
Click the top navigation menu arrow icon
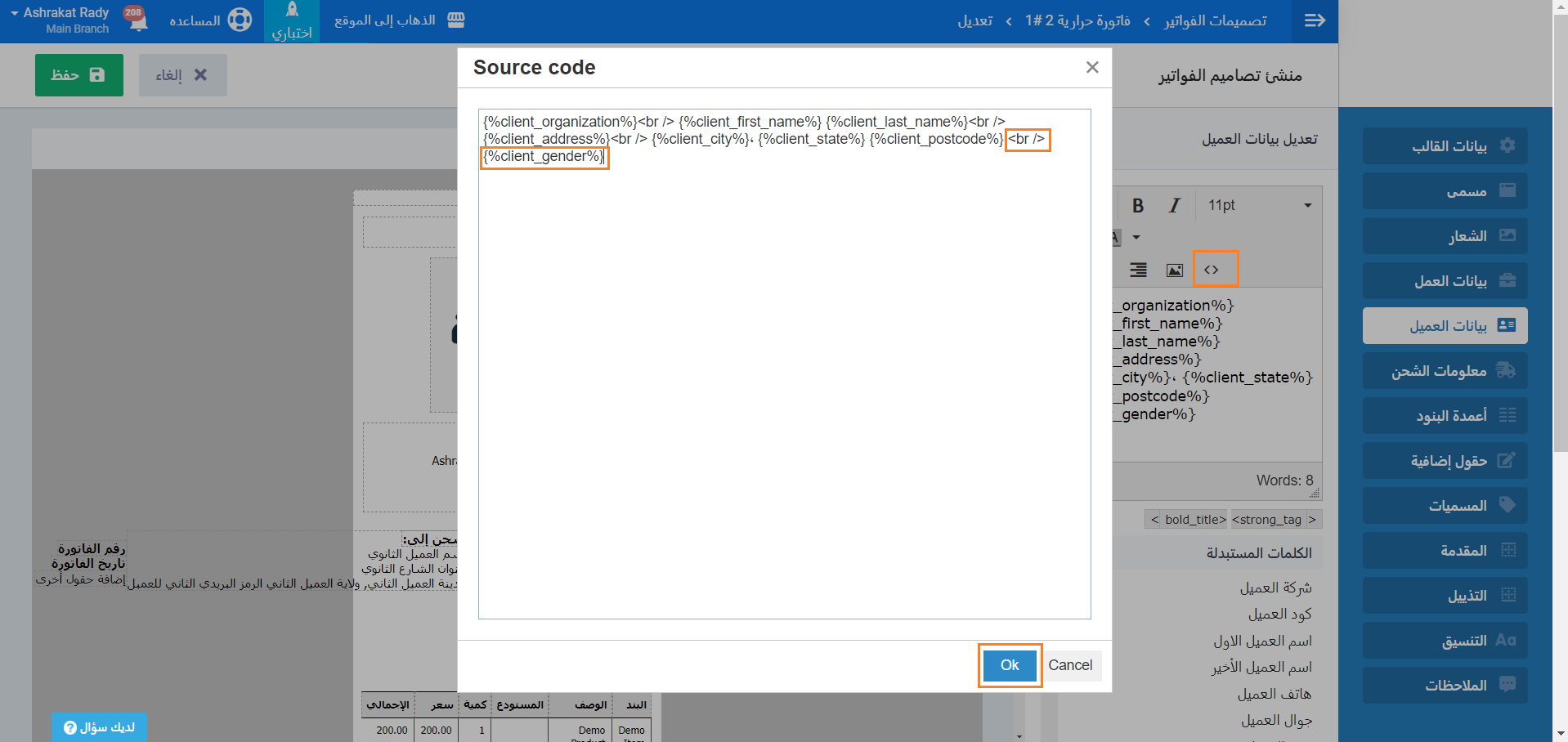1315,20
